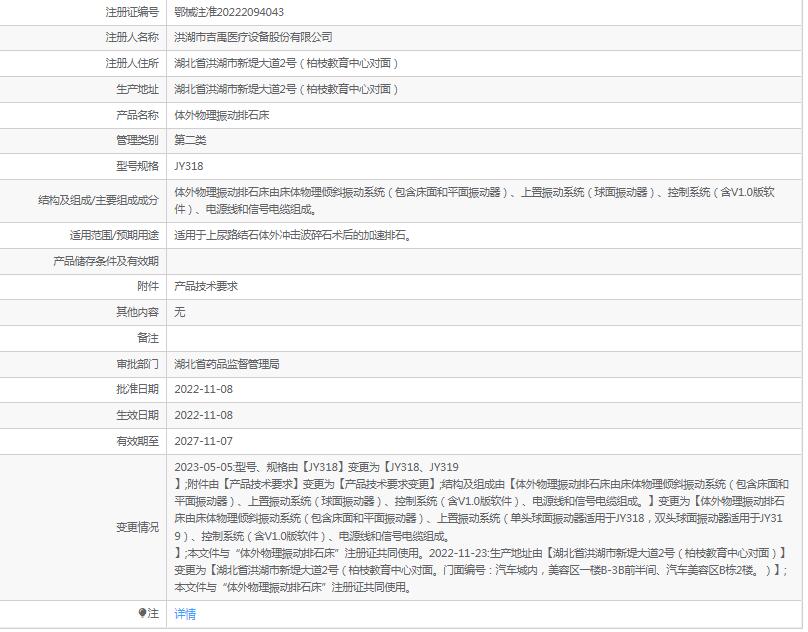Click the 产品储存条件及有效期 label
The width and height of the screenshot is (808, 632).
[x=106, y=261]
